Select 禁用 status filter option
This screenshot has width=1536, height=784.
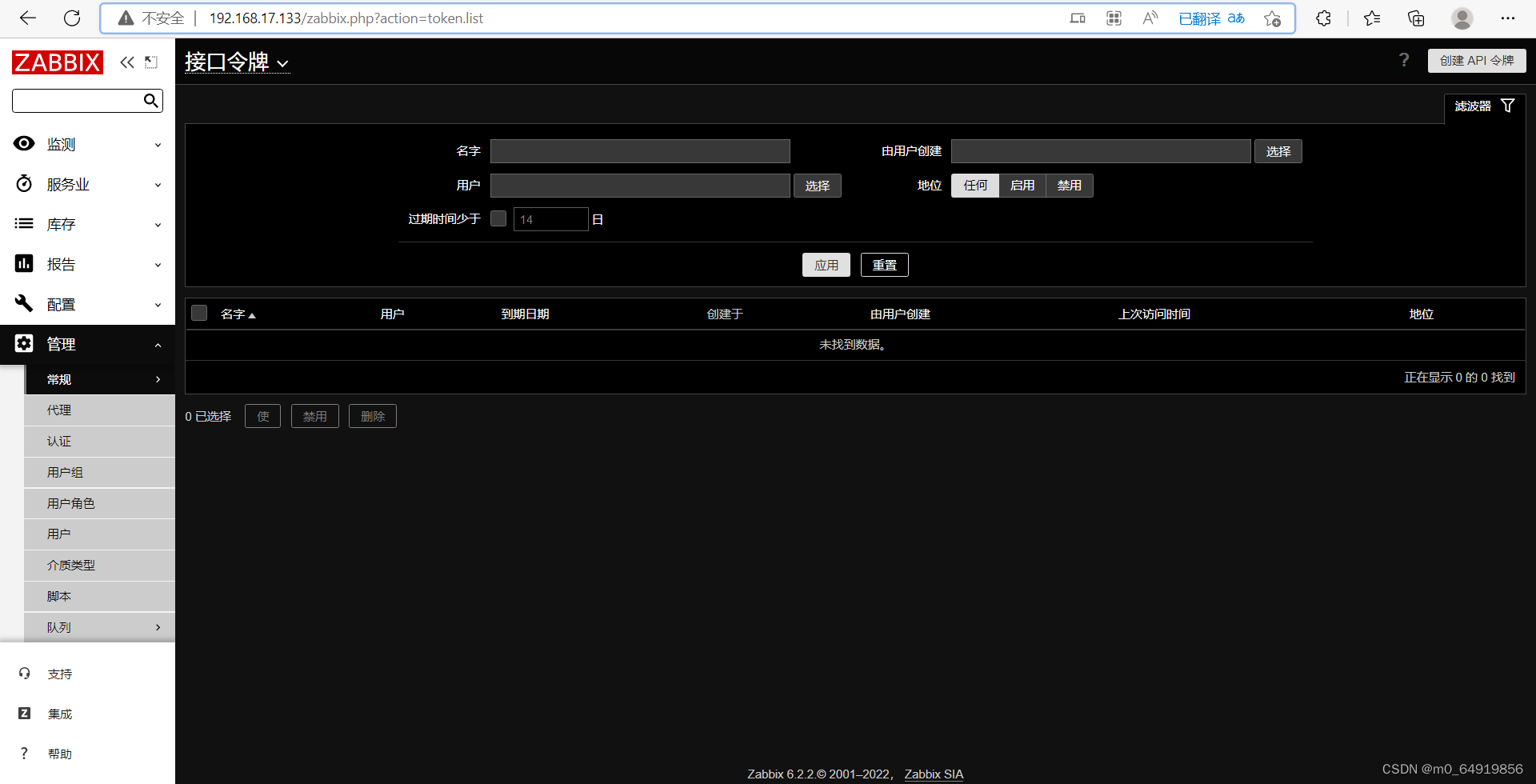(x=1070, y=186)
